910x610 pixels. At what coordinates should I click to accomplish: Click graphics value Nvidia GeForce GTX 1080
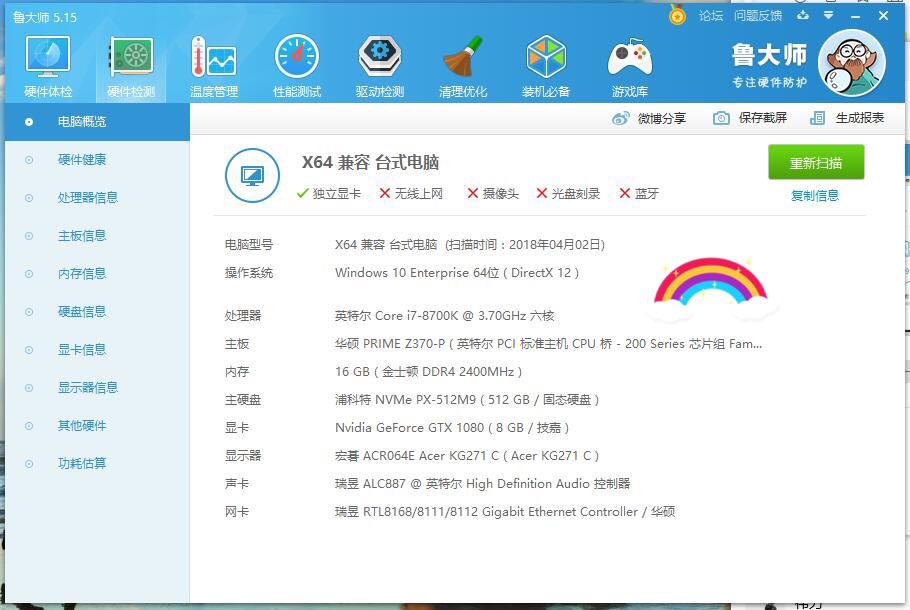(452, 428)
